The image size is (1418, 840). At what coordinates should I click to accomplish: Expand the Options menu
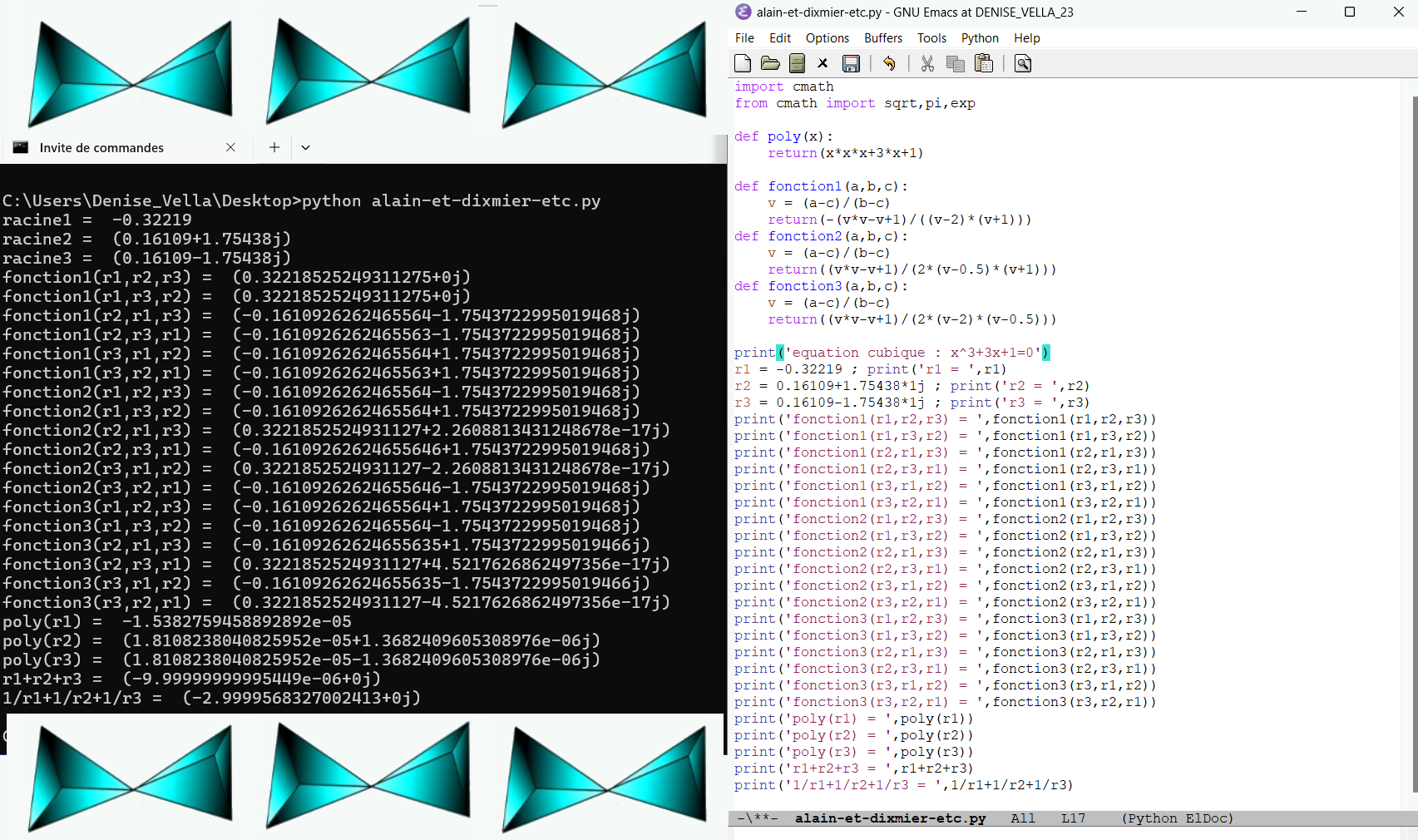pos(827,38)
